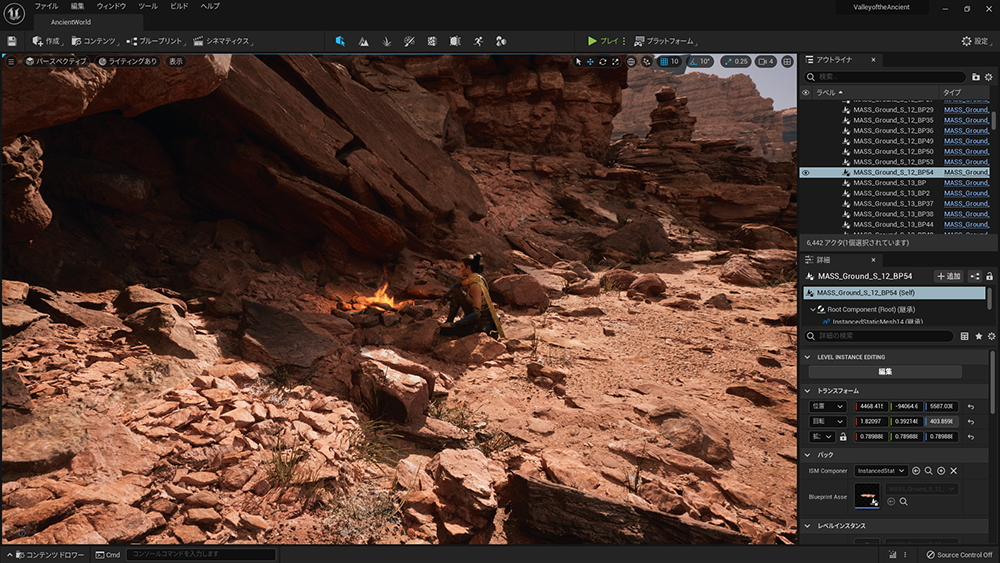The height and width of the screenshot is (563, 1000).
Task: Collapse the Transform (トランスフォーム) section
Action: [x=807, y=391]
